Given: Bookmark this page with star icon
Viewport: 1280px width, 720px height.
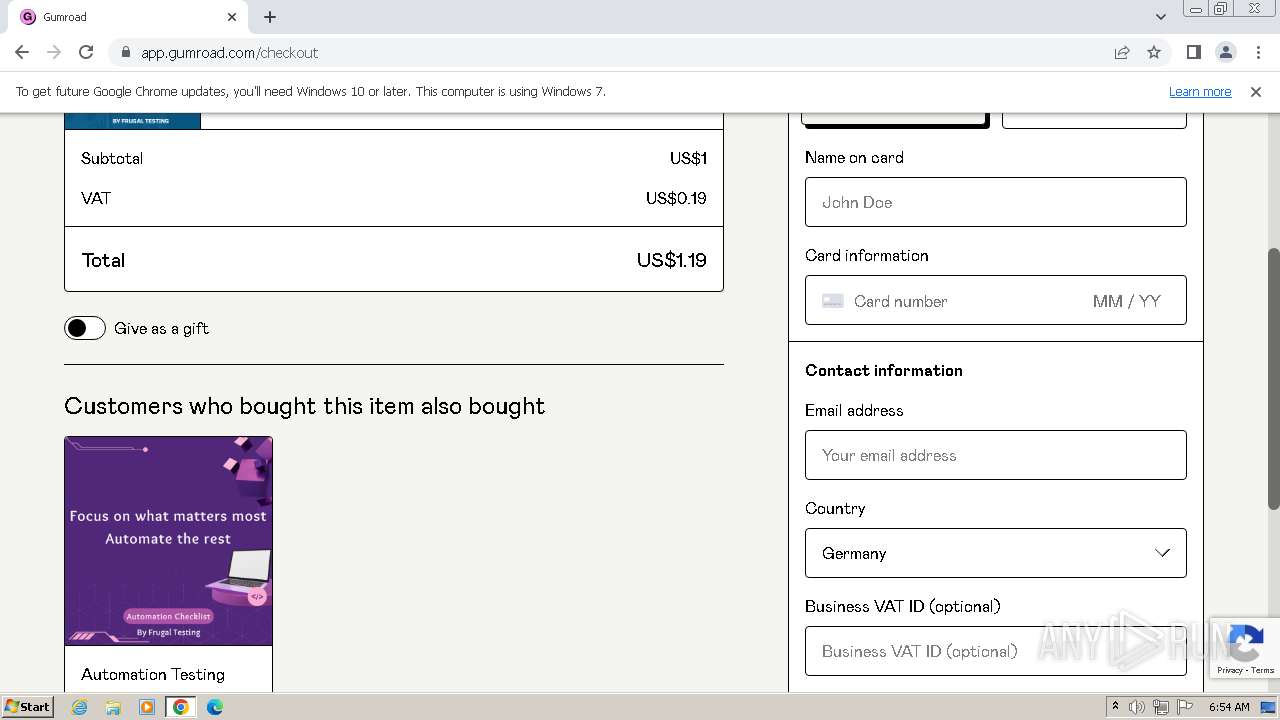Looking at the screenshot, I should point(1154,52).
